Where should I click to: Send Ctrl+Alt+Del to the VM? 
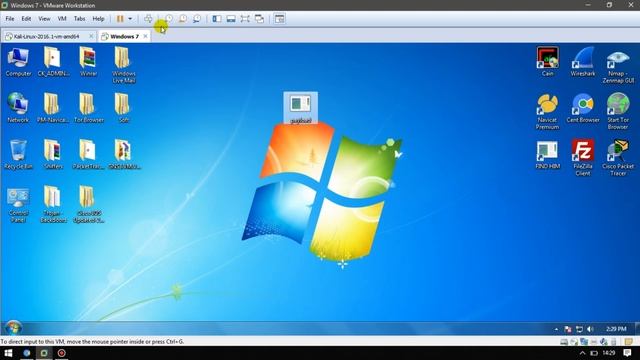(148, 19)
